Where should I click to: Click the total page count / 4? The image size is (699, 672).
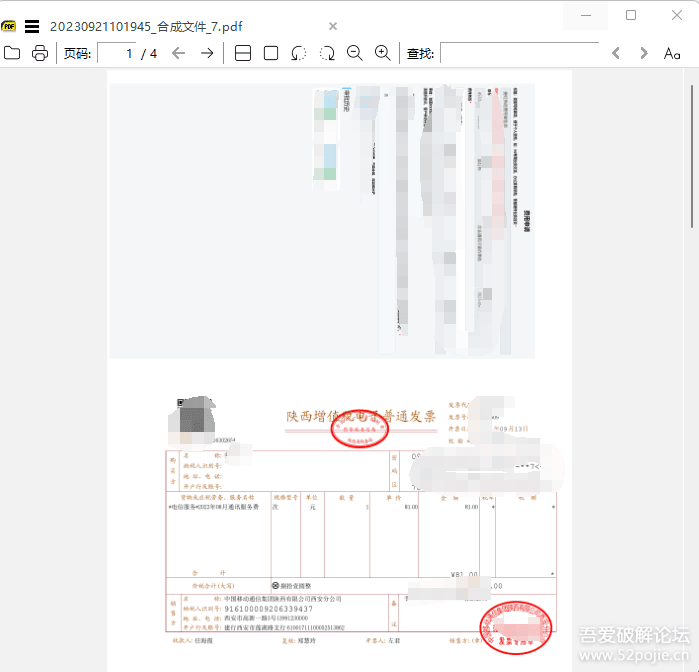(149, 54)
